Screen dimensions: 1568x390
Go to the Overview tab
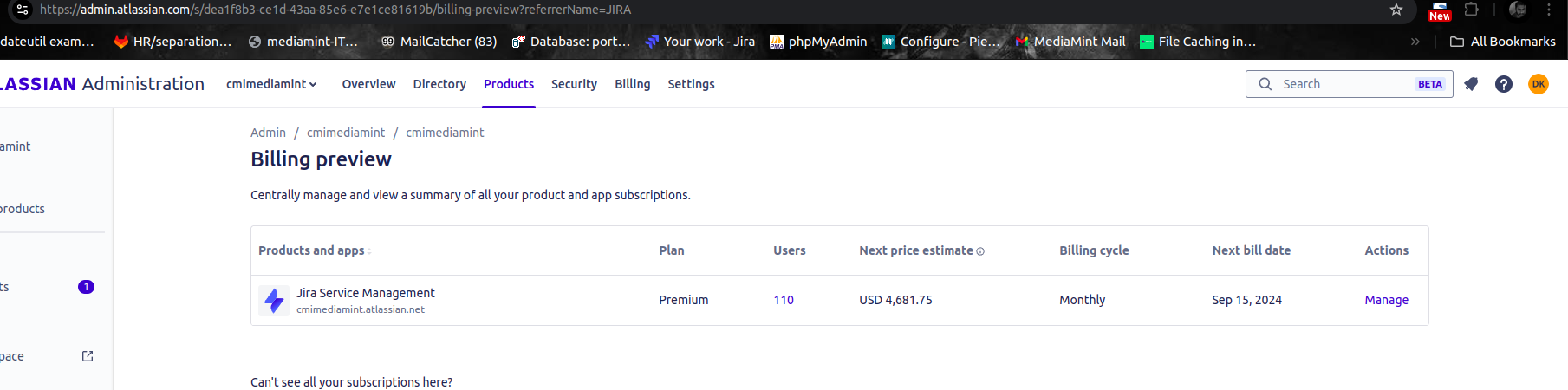pyautogui.click(x=368, y=84)
